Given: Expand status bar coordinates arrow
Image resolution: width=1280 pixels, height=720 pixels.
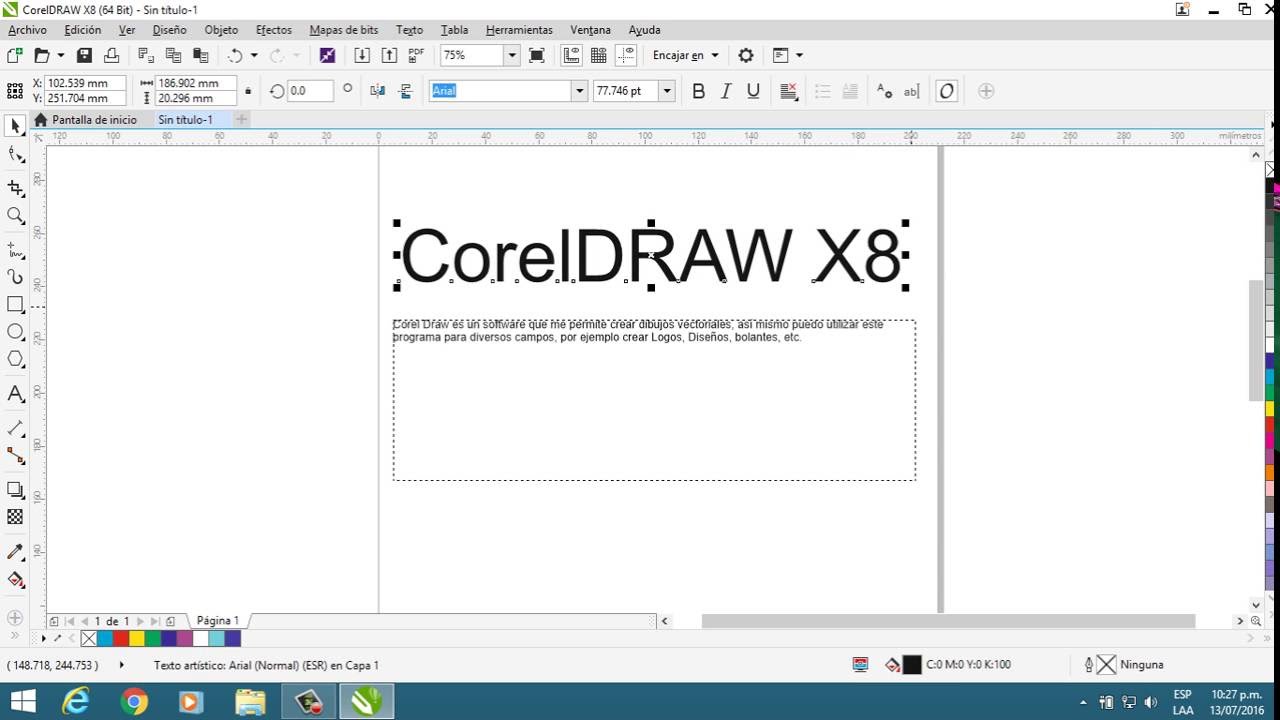Looking at the screenshot, I should 122,665.
